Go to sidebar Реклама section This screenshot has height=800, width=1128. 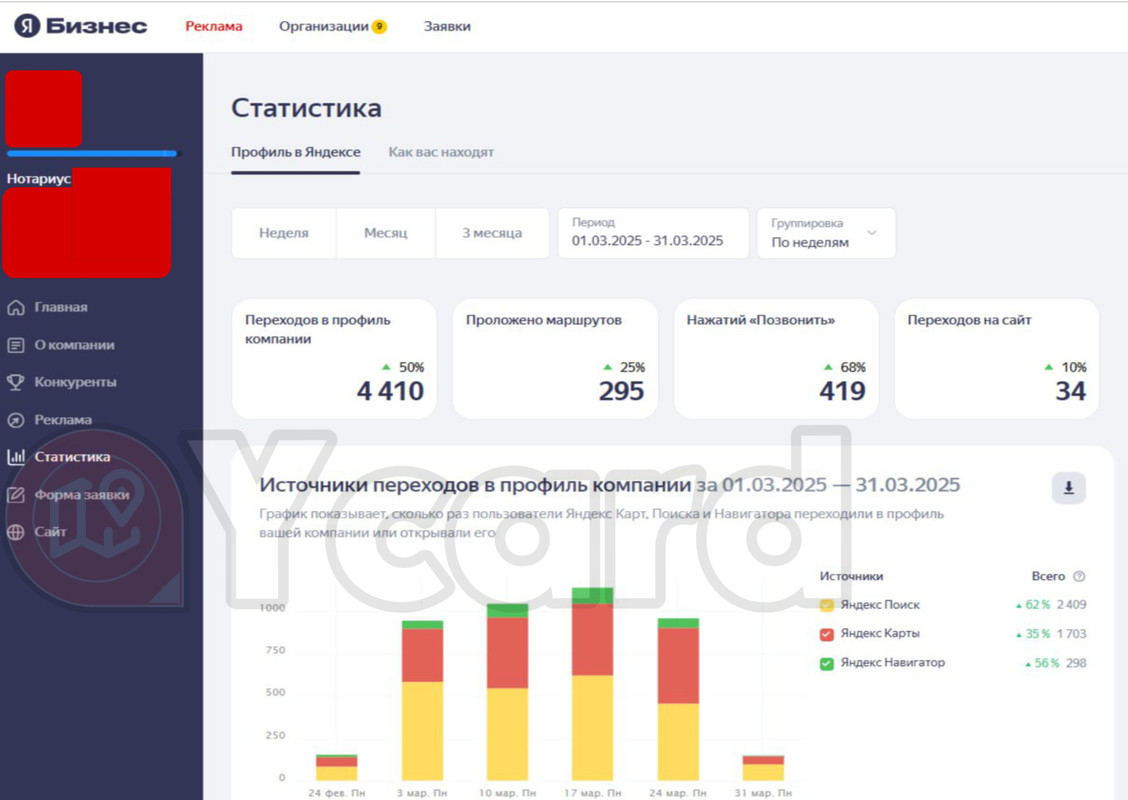point(63,420)
